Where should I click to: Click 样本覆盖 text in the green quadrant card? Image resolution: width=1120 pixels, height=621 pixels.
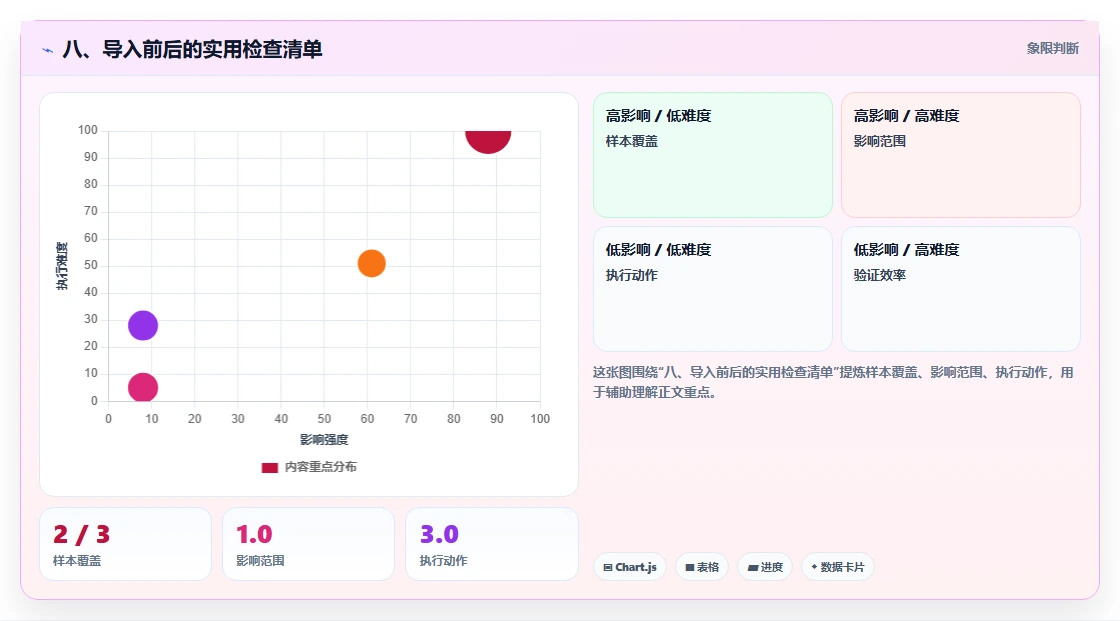631,141
